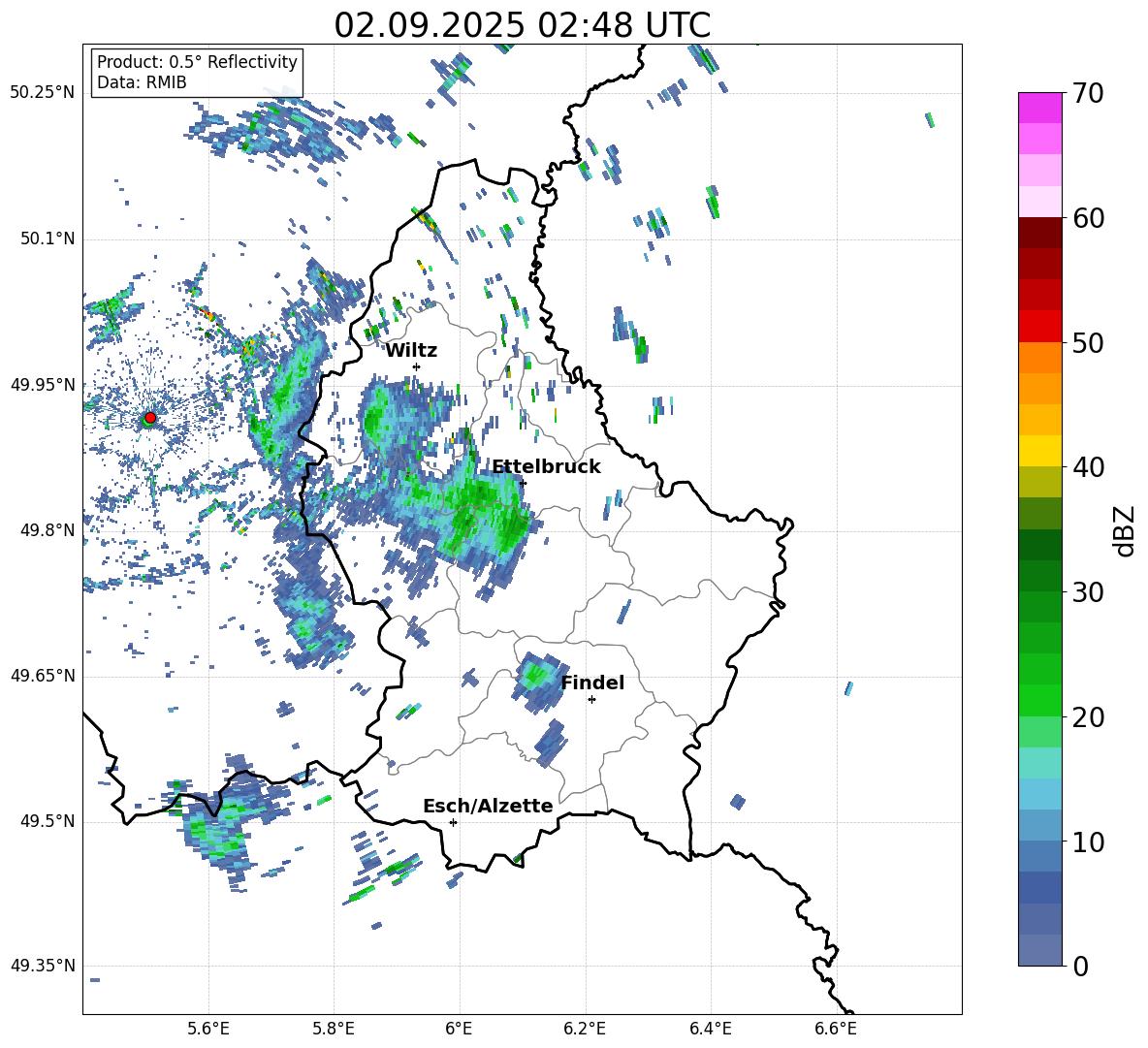This screenshot has width=1148, height=1048.
Task: Click the colorbar 20 tick label
Action: (x=1088, y=717)
